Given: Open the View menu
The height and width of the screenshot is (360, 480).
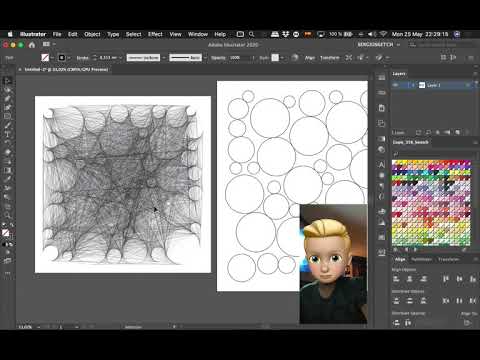Looking at the screenshot, I should [x=175, y=34].
